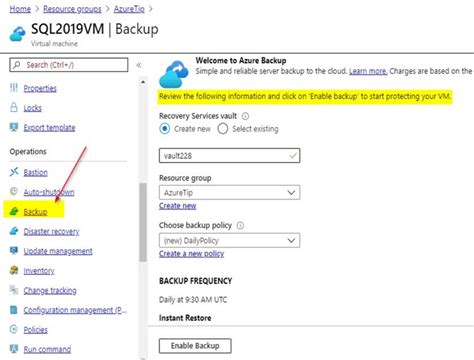This screenshot has height=360, width=474.
Task: Open the backup policy DailyPolicy dropdown
Action: (x=230, y=240)
